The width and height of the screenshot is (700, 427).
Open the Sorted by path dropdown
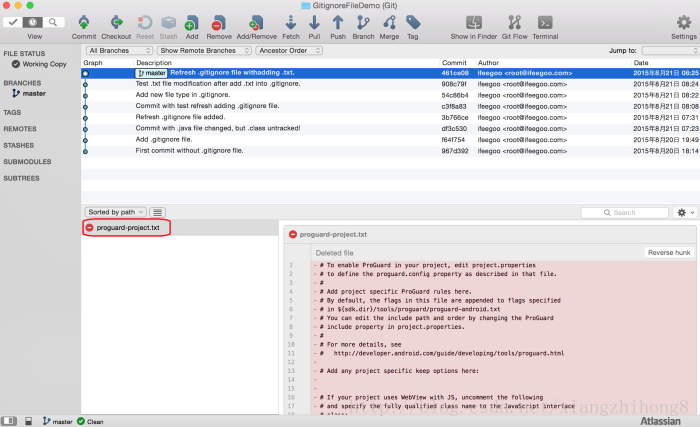pos(115,212)
